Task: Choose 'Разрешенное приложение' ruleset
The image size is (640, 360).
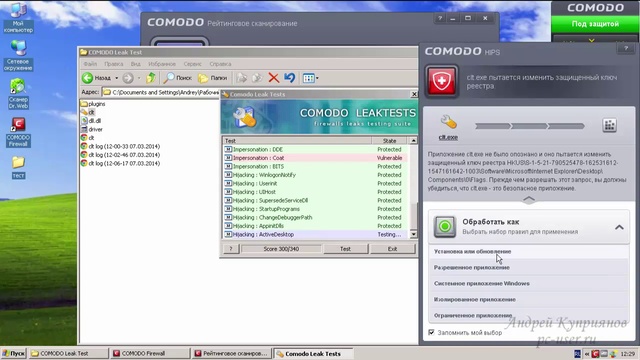Action: tap(529, 267)
